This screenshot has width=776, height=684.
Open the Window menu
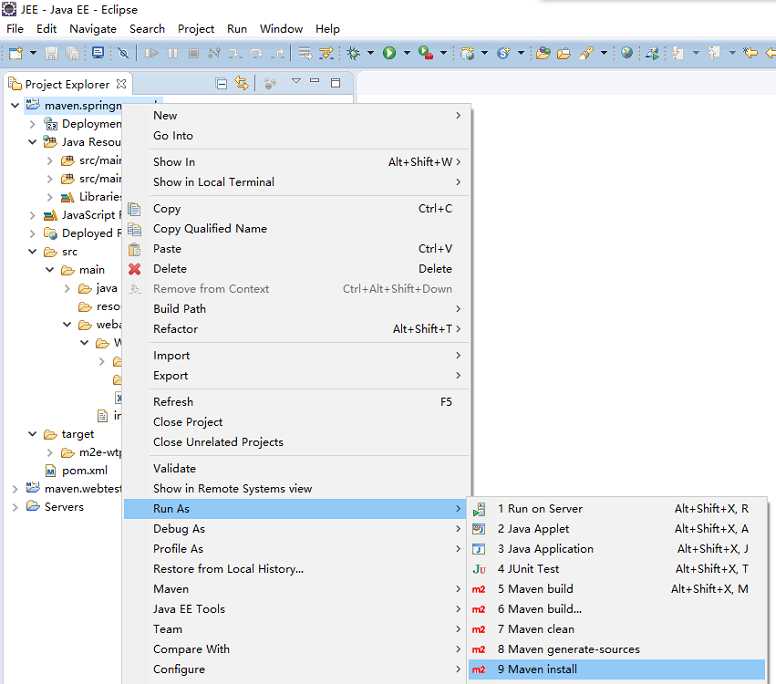click(281, 29)
